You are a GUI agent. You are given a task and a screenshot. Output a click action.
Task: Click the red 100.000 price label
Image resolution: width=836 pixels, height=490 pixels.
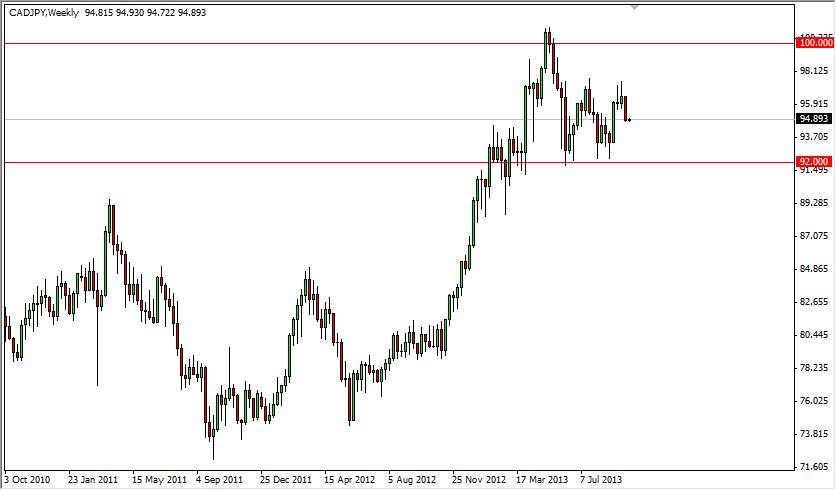click(x=814, y=43)
